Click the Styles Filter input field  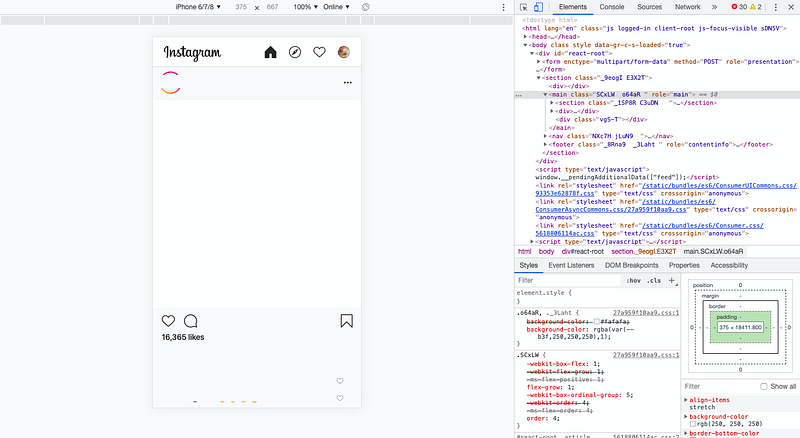coord(568,280)
